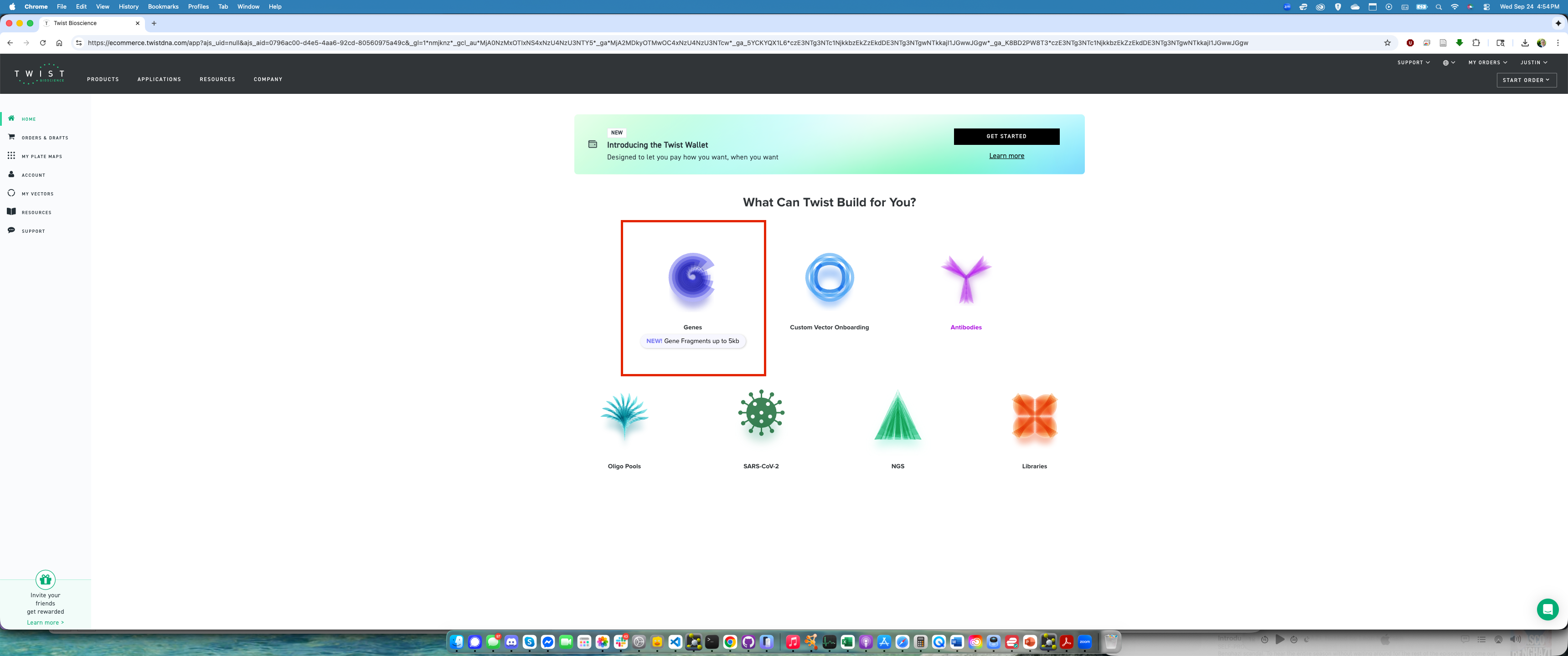Open the globe language dropdown

[x=1449, y=62]
